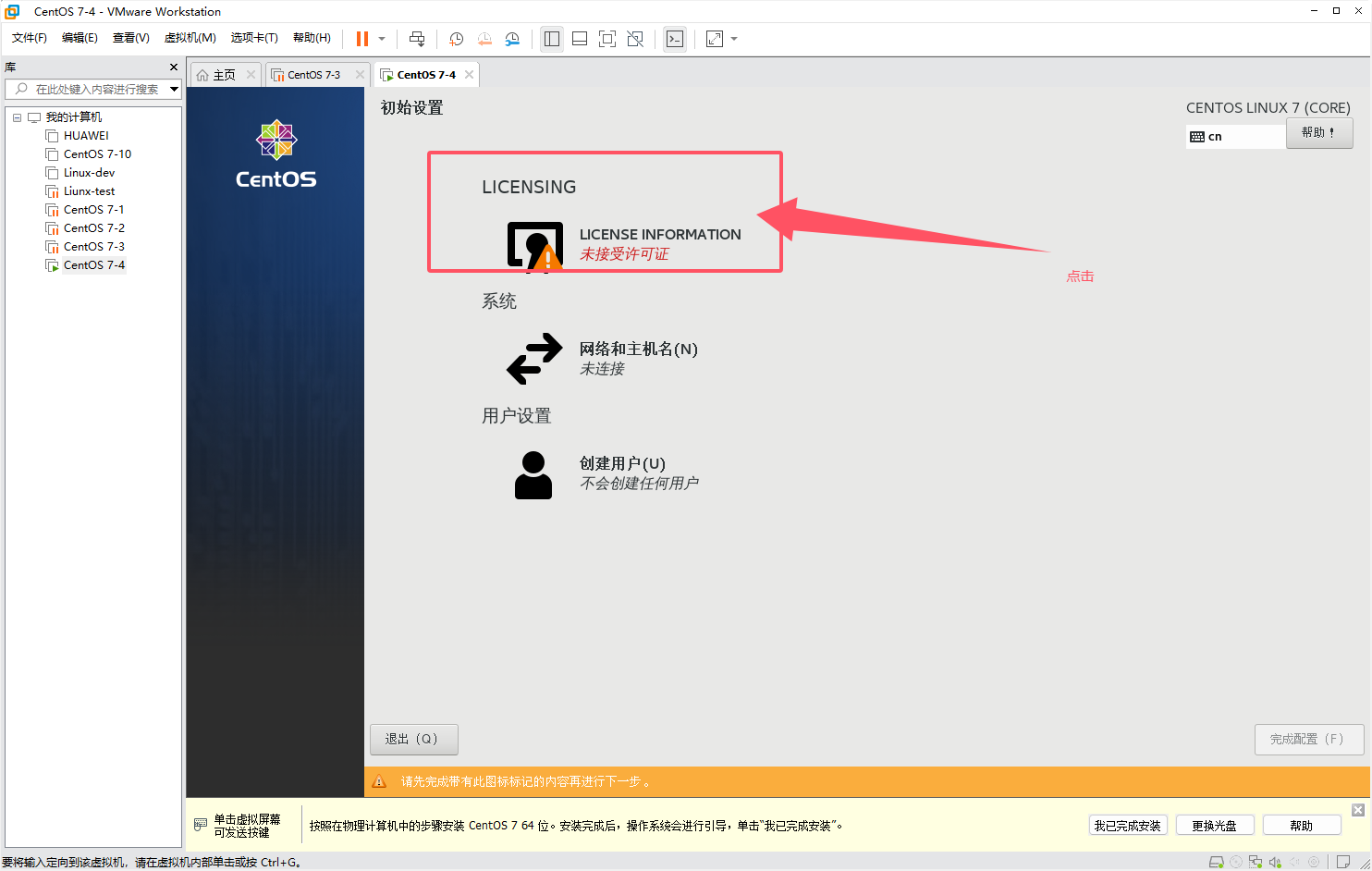The width and height of the screenshot is (1372, 871).
Task: Select Linux-dev in the library tree
Action: [x=89, y=173]
